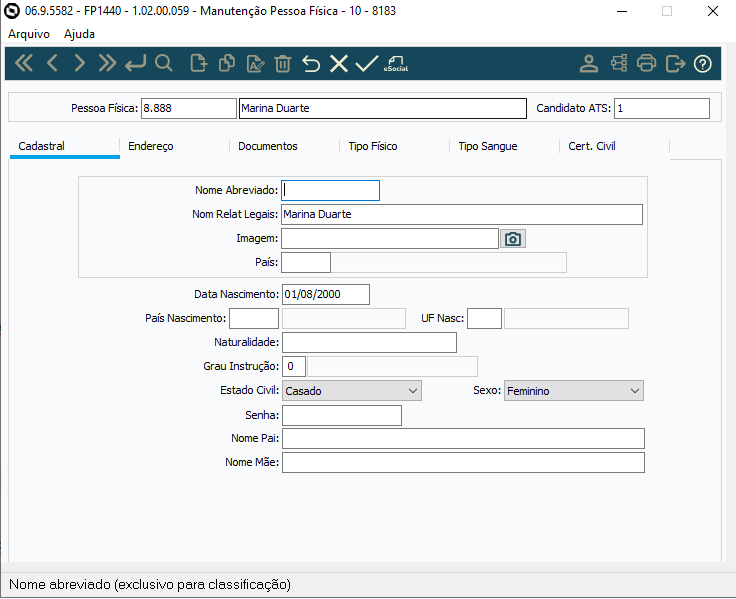Viewport: 736px width, 599px height.
Task: Click the go-to record return arrow icon
Action: 135,63
